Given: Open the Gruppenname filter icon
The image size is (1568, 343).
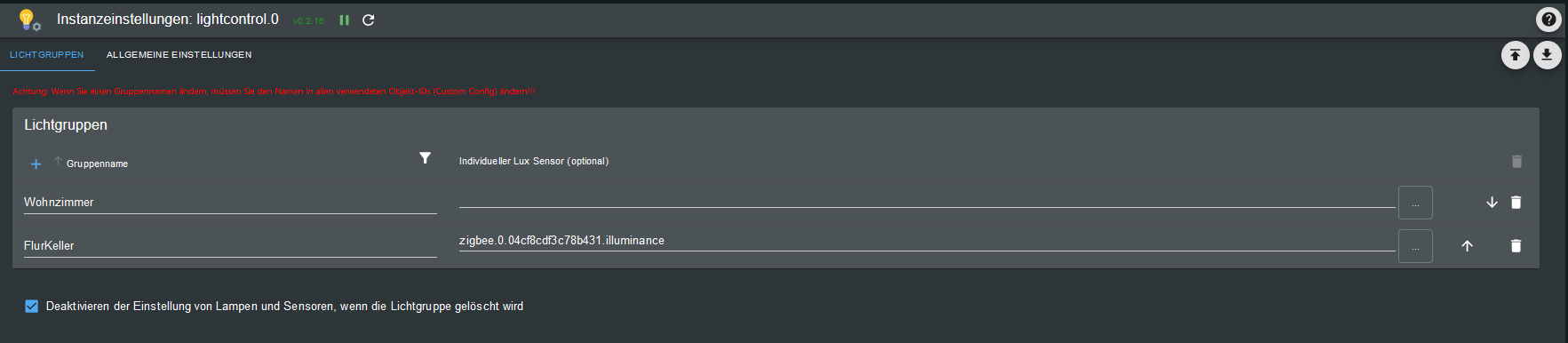Looking at the screenshot, I should click(x=426, y=158).
